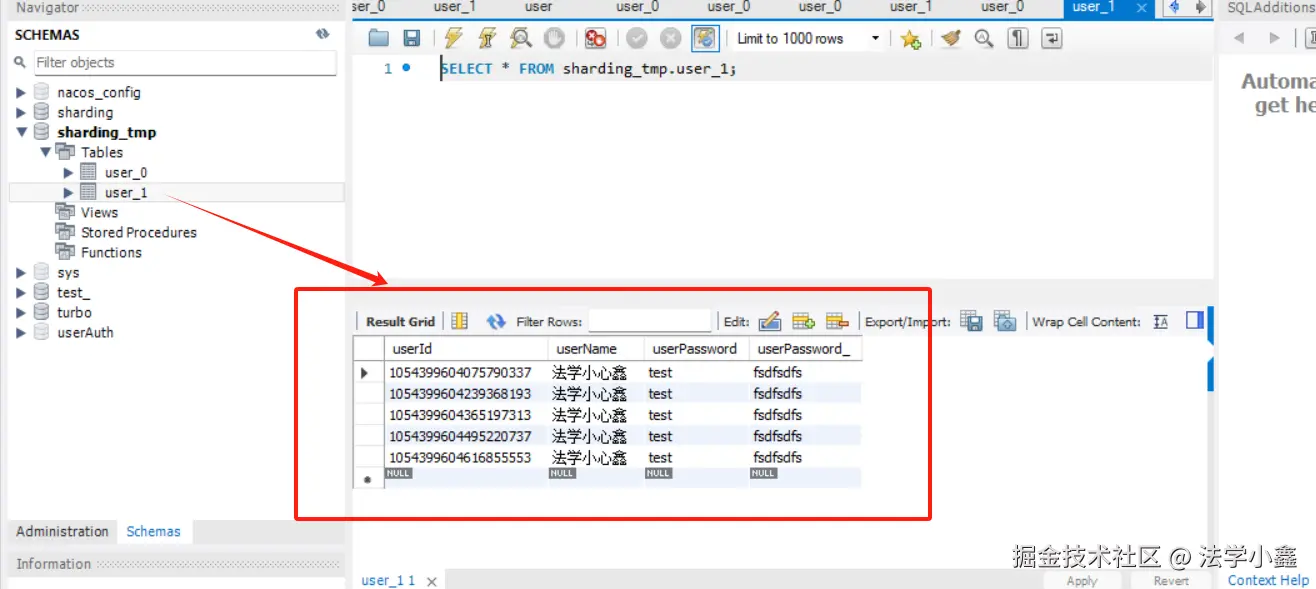Expand the sharding schema arrow

click(21, 112)
